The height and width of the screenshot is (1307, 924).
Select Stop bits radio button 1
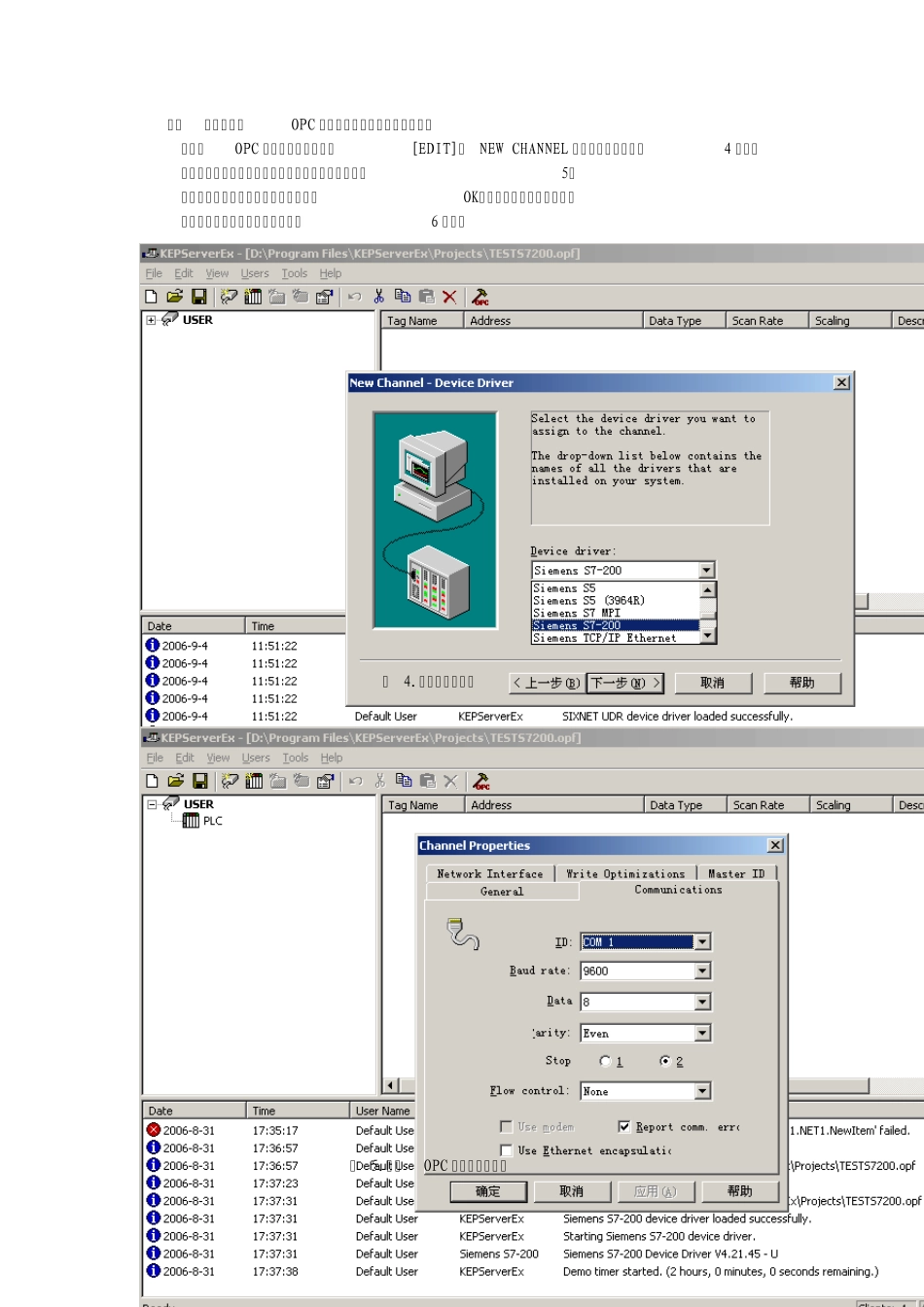click(605, 1061)
